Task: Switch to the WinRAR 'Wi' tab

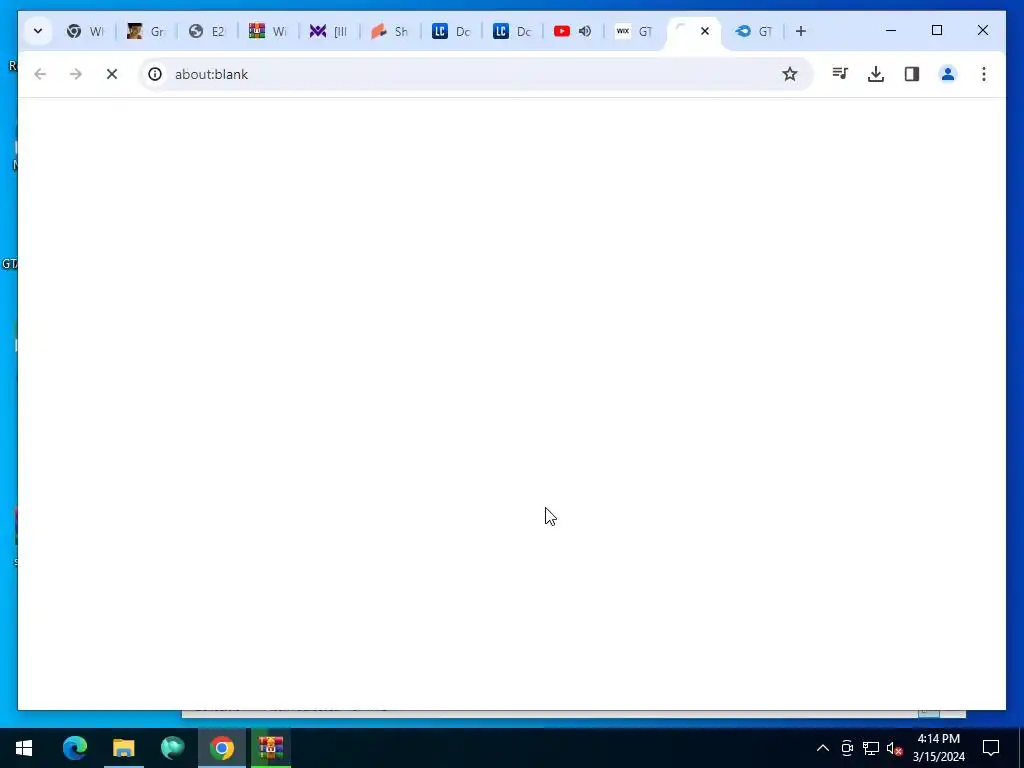Action: click(x=268, y=31)
